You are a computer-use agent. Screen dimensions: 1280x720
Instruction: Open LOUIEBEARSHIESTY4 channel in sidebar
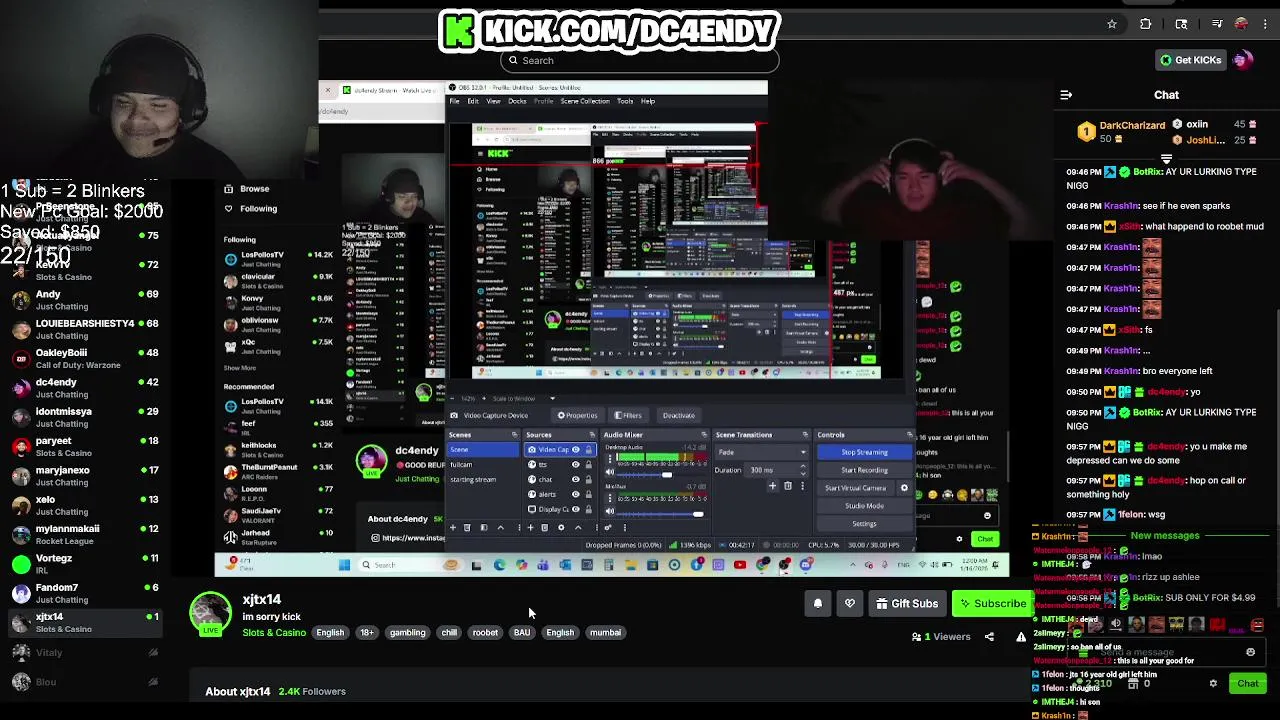pos(85,329)
